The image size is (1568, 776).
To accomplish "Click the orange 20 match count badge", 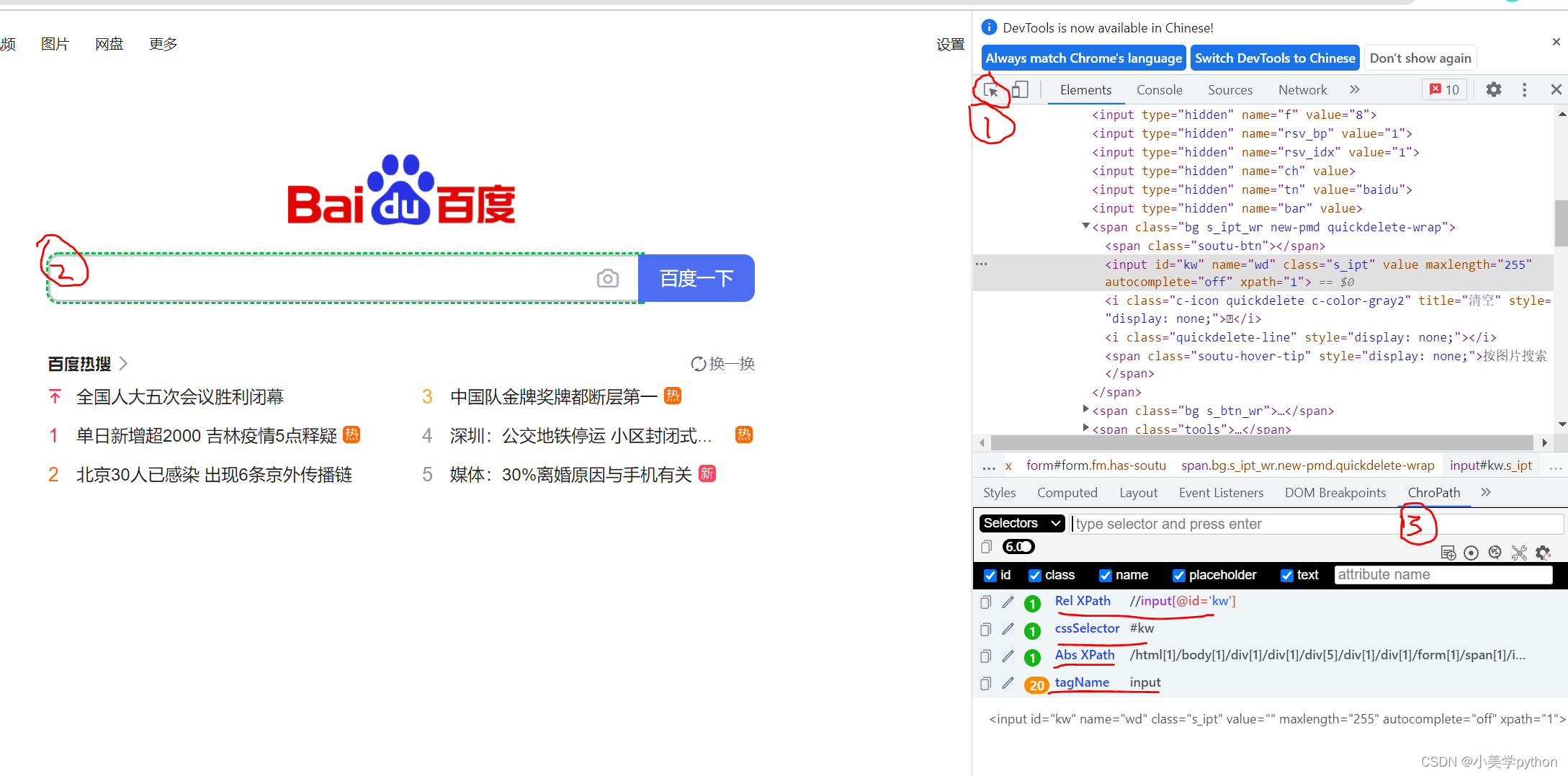I will pos(1036,685).
